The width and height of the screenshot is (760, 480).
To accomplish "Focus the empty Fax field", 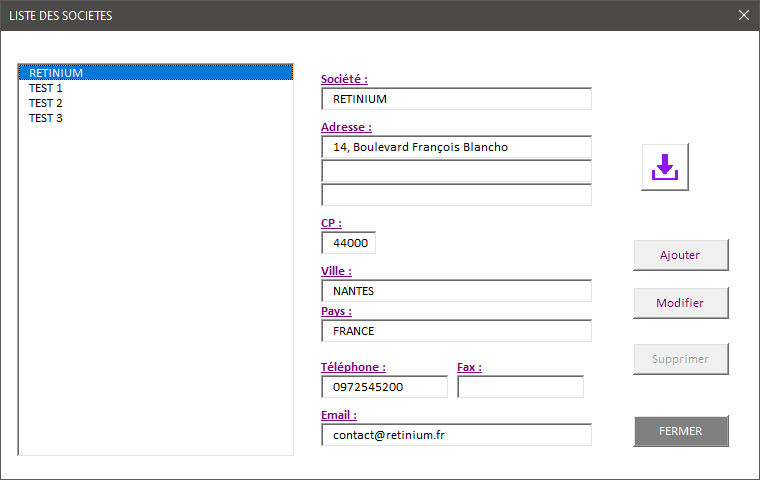I will (x=520, y=387).
